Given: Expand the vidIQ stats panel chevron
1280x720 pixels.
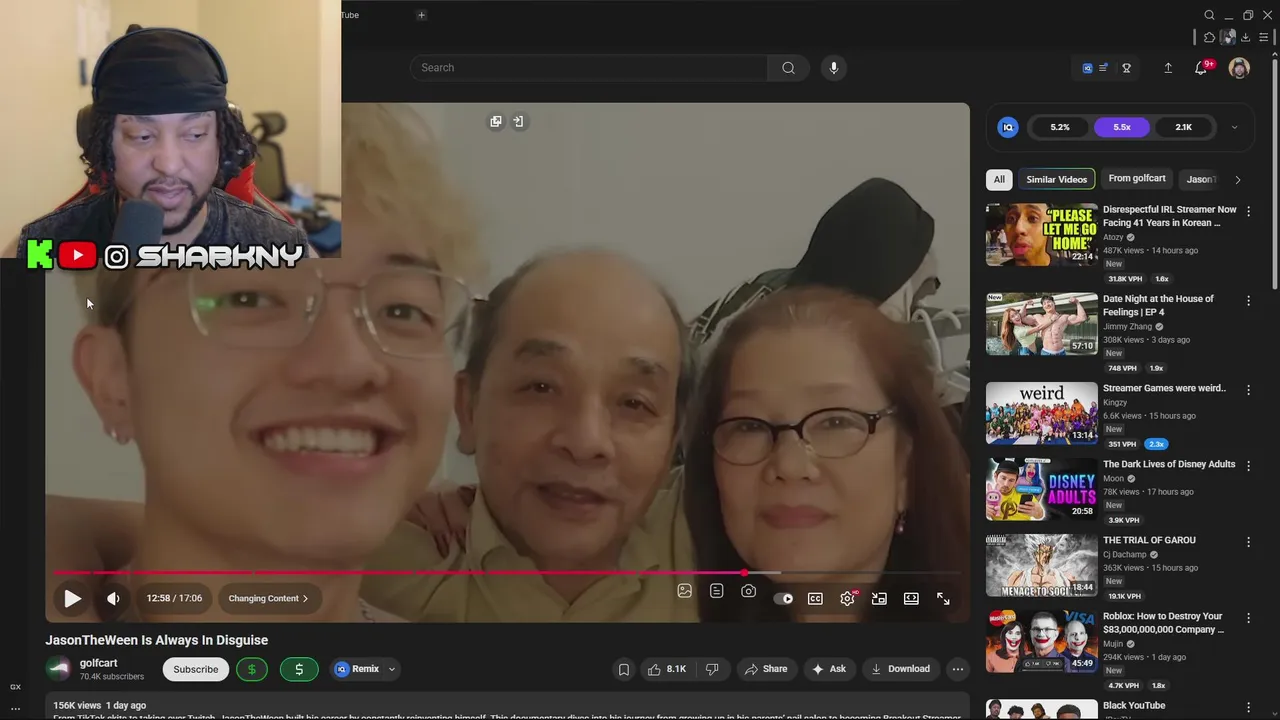Looking at the screenshot, I should tap(1234, 127).
